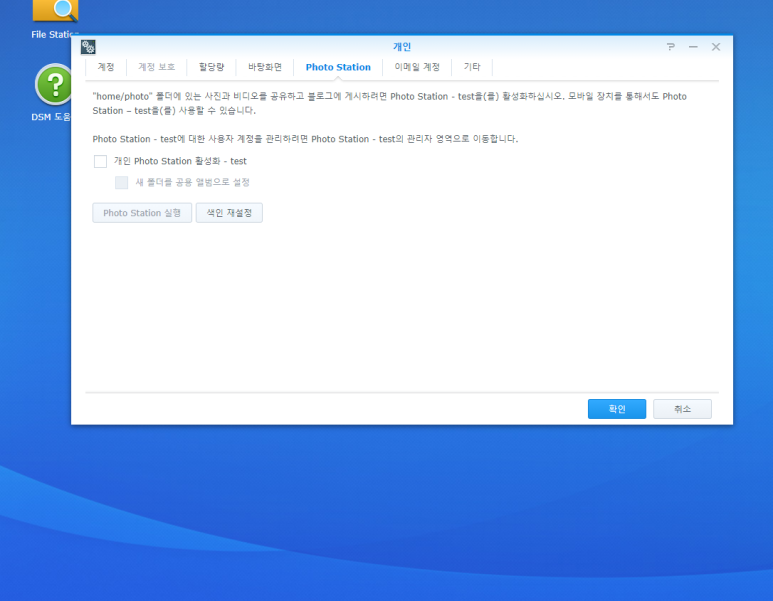Click the DSM 도움말 label under icon
773x601 pixels.
(51, 117)
